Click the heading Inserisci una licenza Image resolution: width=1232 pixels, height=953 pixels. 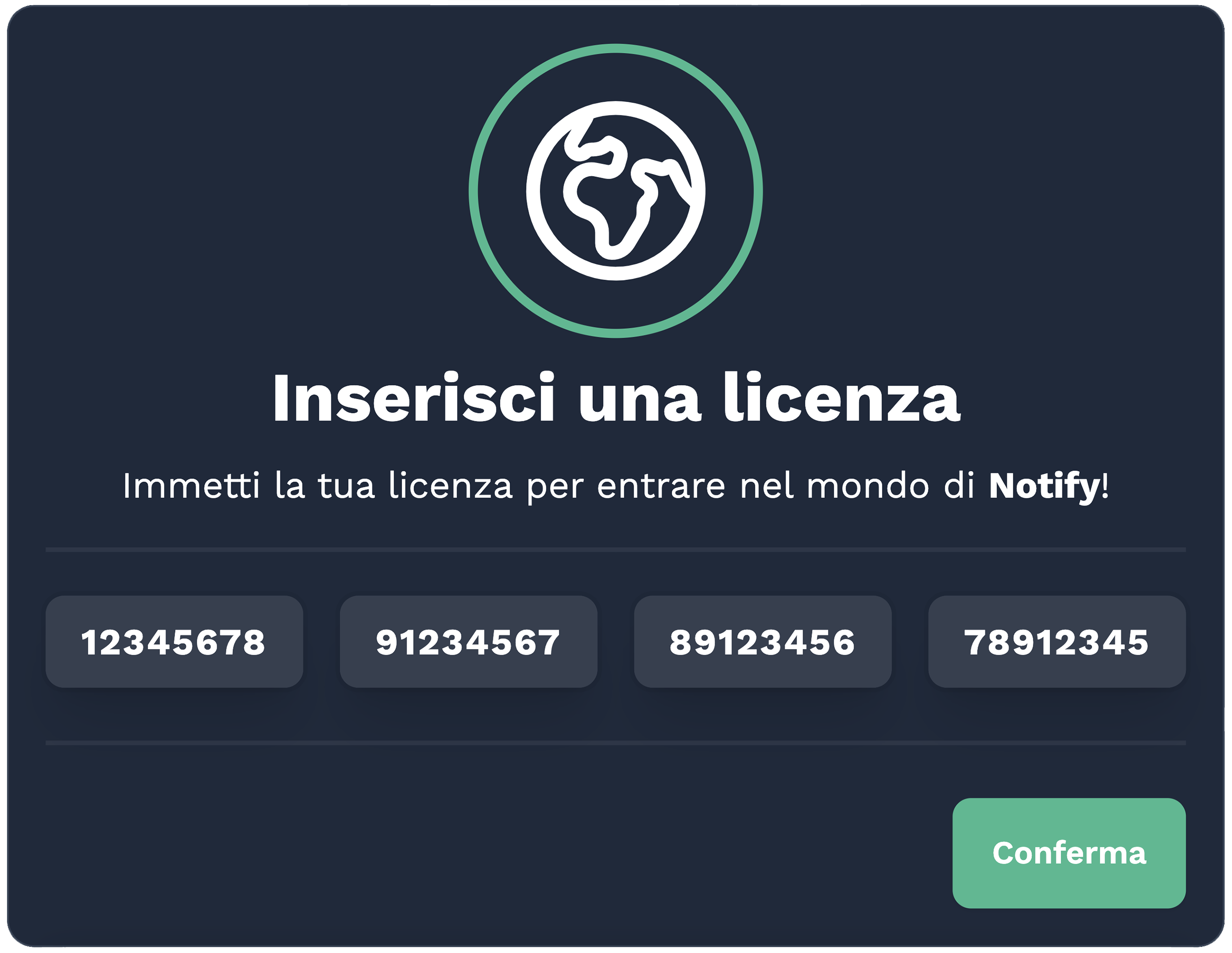pos(616,397)
